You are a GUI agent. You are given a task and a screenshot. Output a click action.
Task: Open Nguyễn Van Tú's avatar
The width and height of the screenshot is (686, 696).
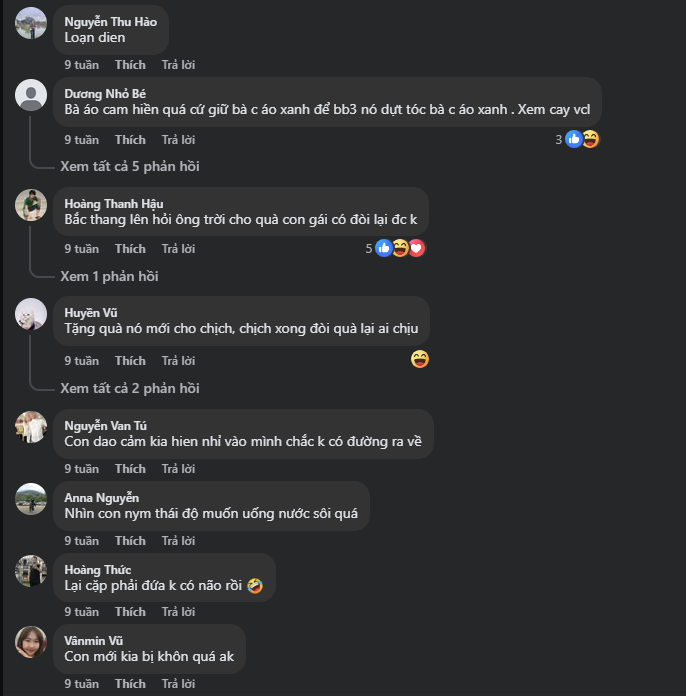[31, 427]
